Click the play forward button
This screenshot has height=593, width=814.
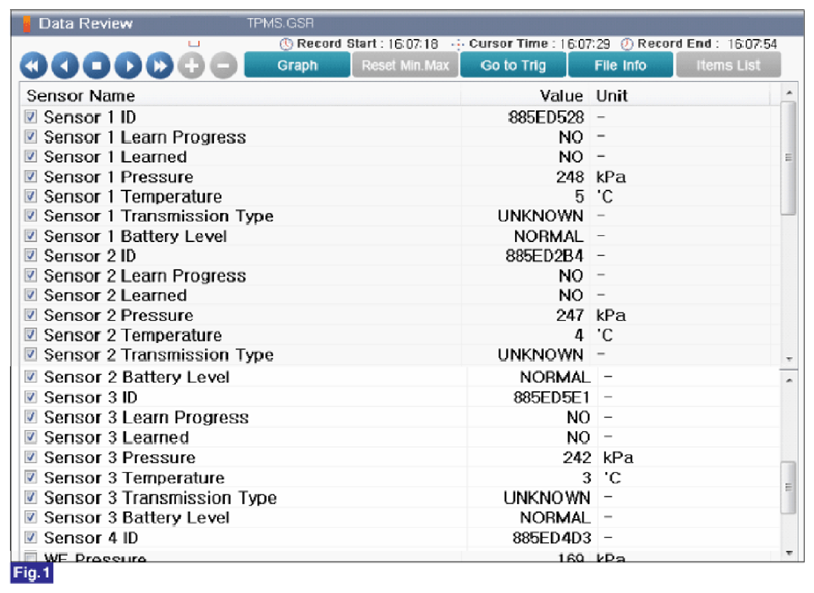tap(128, 66)
